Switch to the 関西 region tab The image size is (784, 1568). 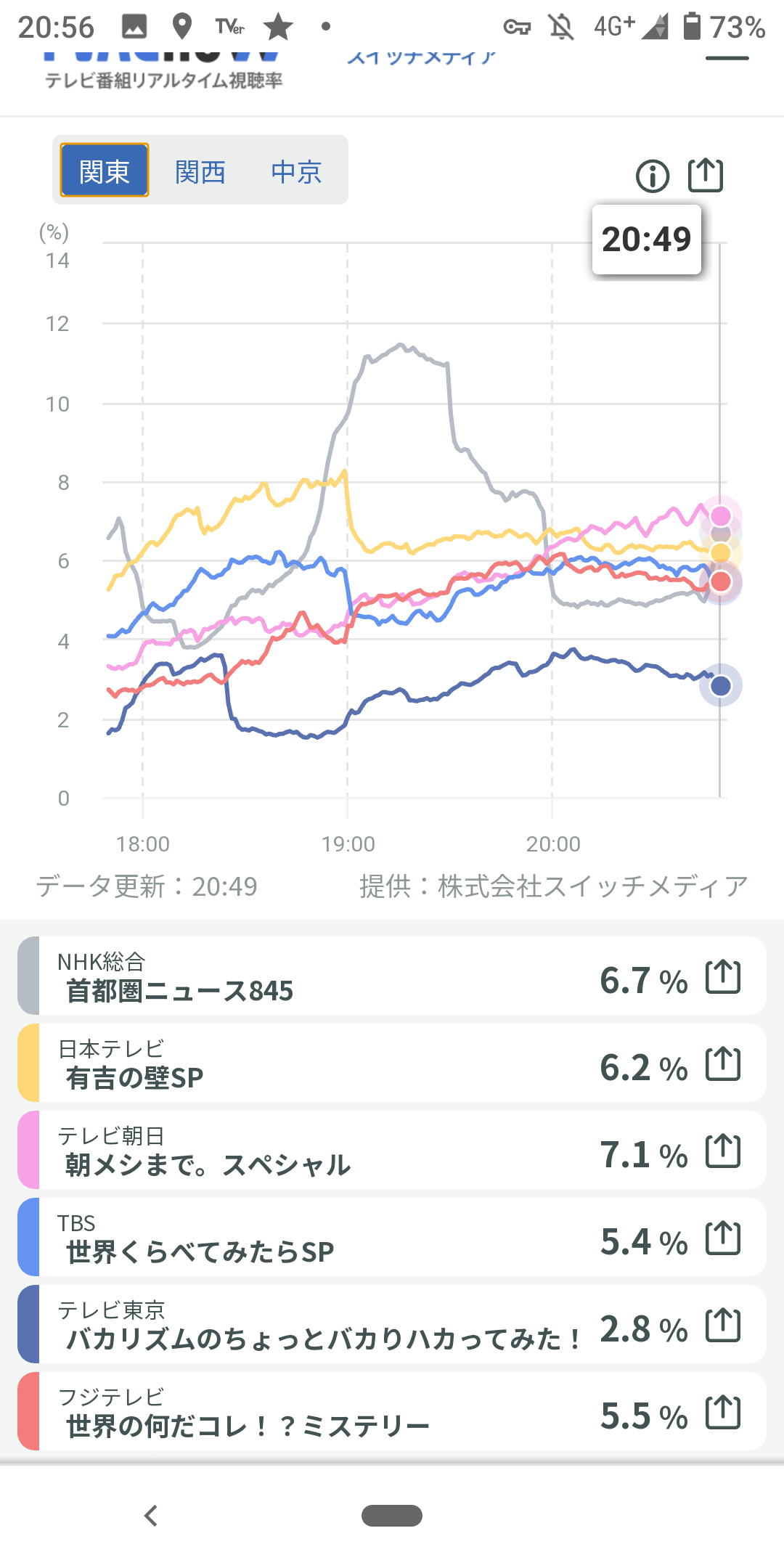[200, 172]
